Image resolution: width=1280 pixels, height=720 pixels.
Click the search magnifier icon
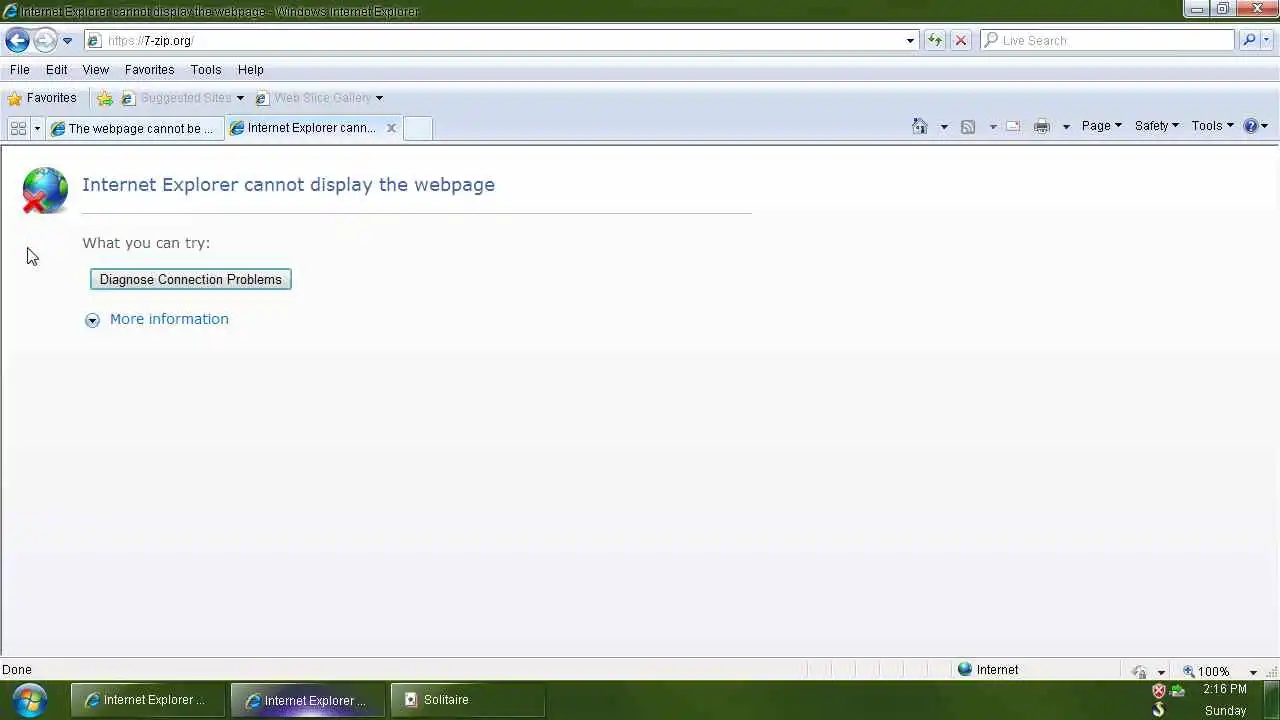coord(1248,40)
